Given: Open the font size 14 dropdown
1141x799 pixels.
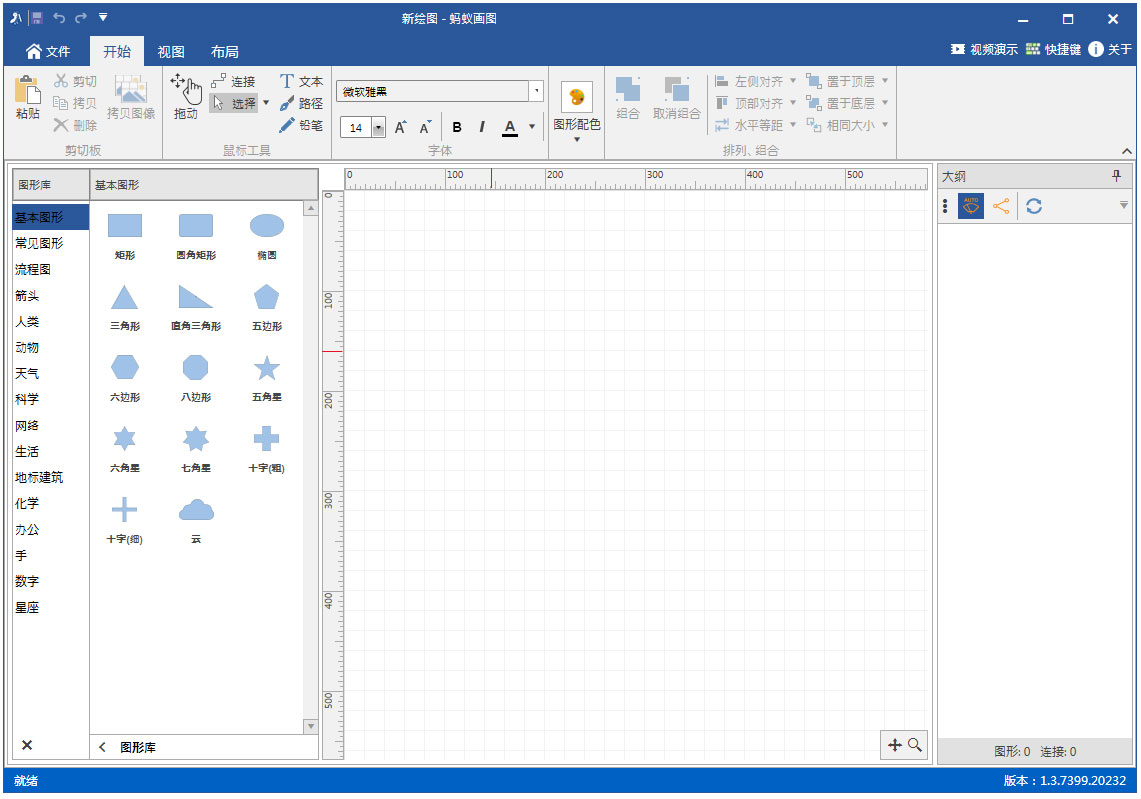Looking at the screenshot, I should 378,128.
